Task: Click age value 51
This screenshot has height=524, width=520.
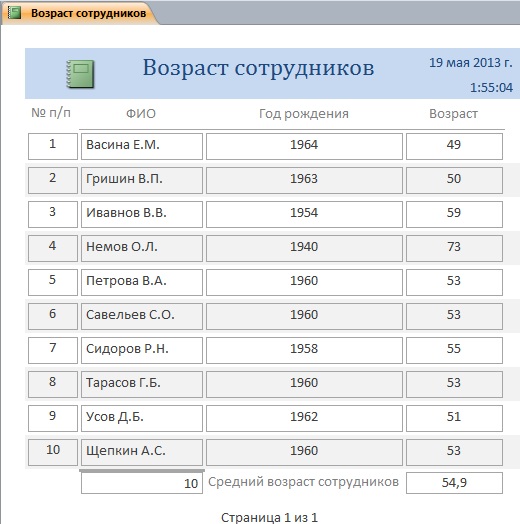Action: pos(454,418)
